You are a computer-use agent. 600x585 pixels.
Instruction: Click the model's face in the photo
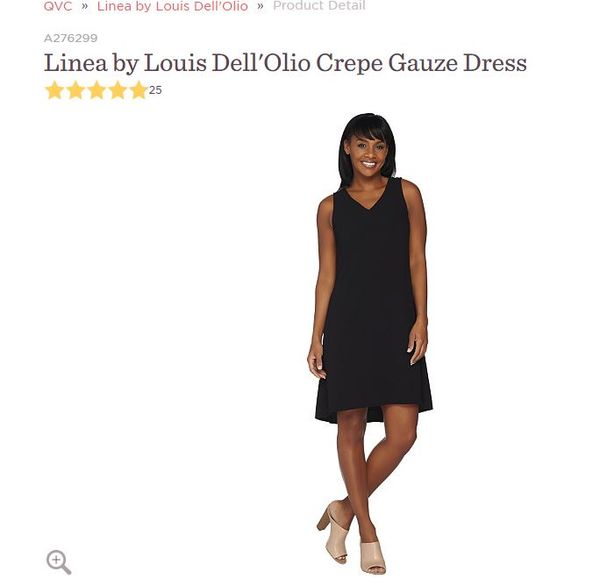[368, 153]
